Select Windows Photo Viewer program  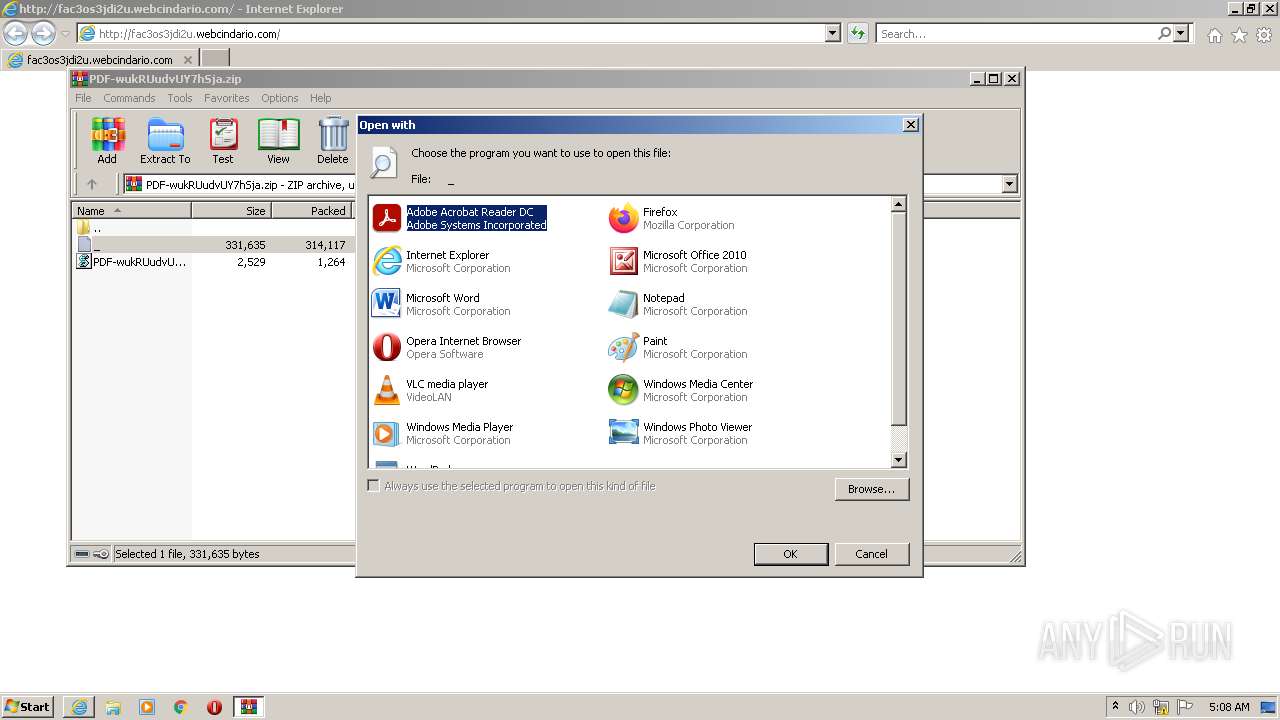click(x=680, y=433)
